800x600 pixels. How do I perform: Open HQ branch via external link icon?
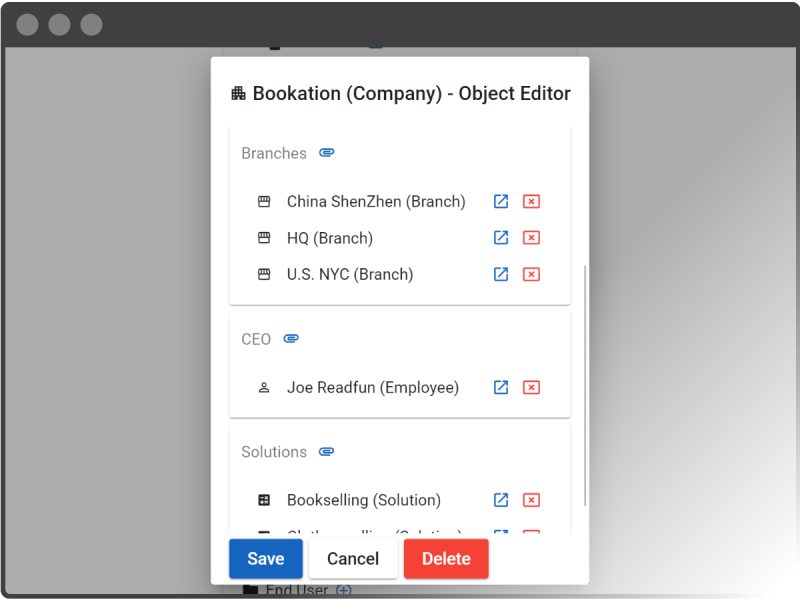501,238
